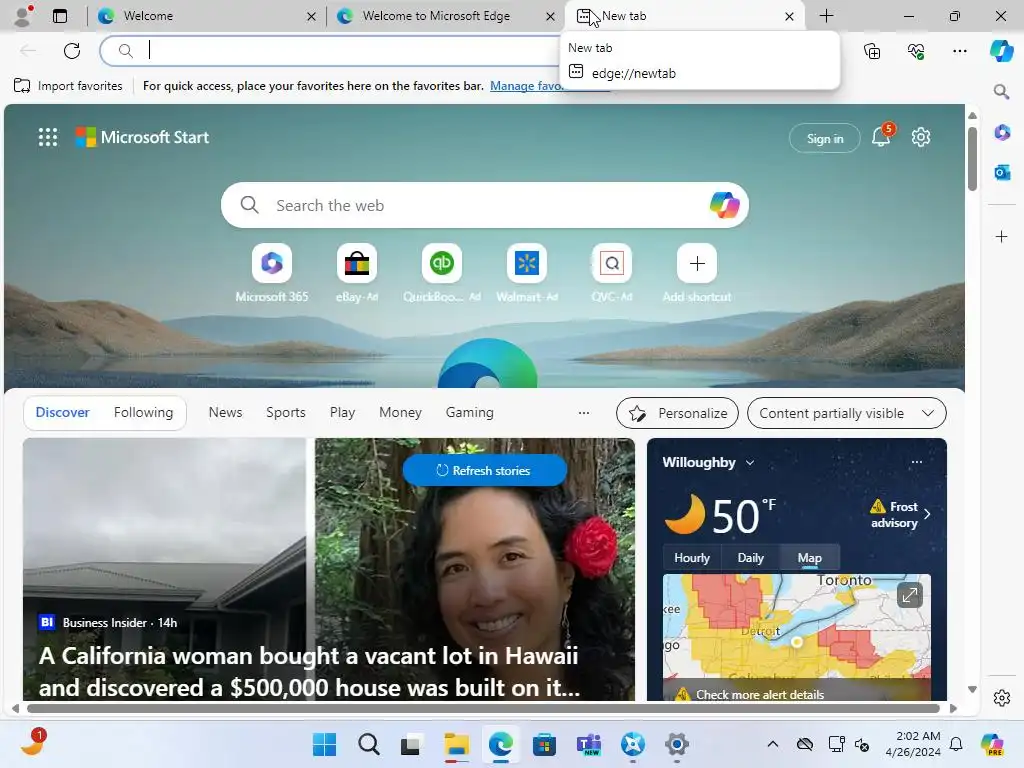Open a new tab with plus button
This screenshot has height=768, width=1024.
(826, 16)
